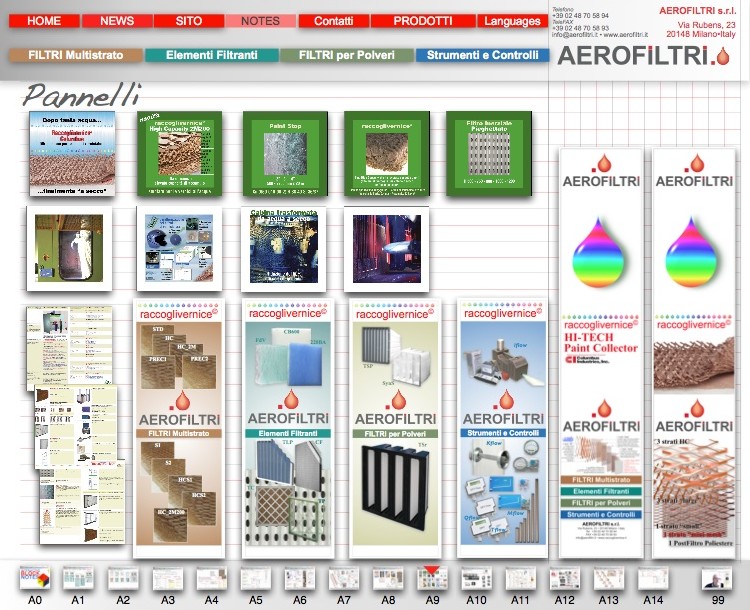Jump to page A8 thumbnail

[x=387, y=578]
